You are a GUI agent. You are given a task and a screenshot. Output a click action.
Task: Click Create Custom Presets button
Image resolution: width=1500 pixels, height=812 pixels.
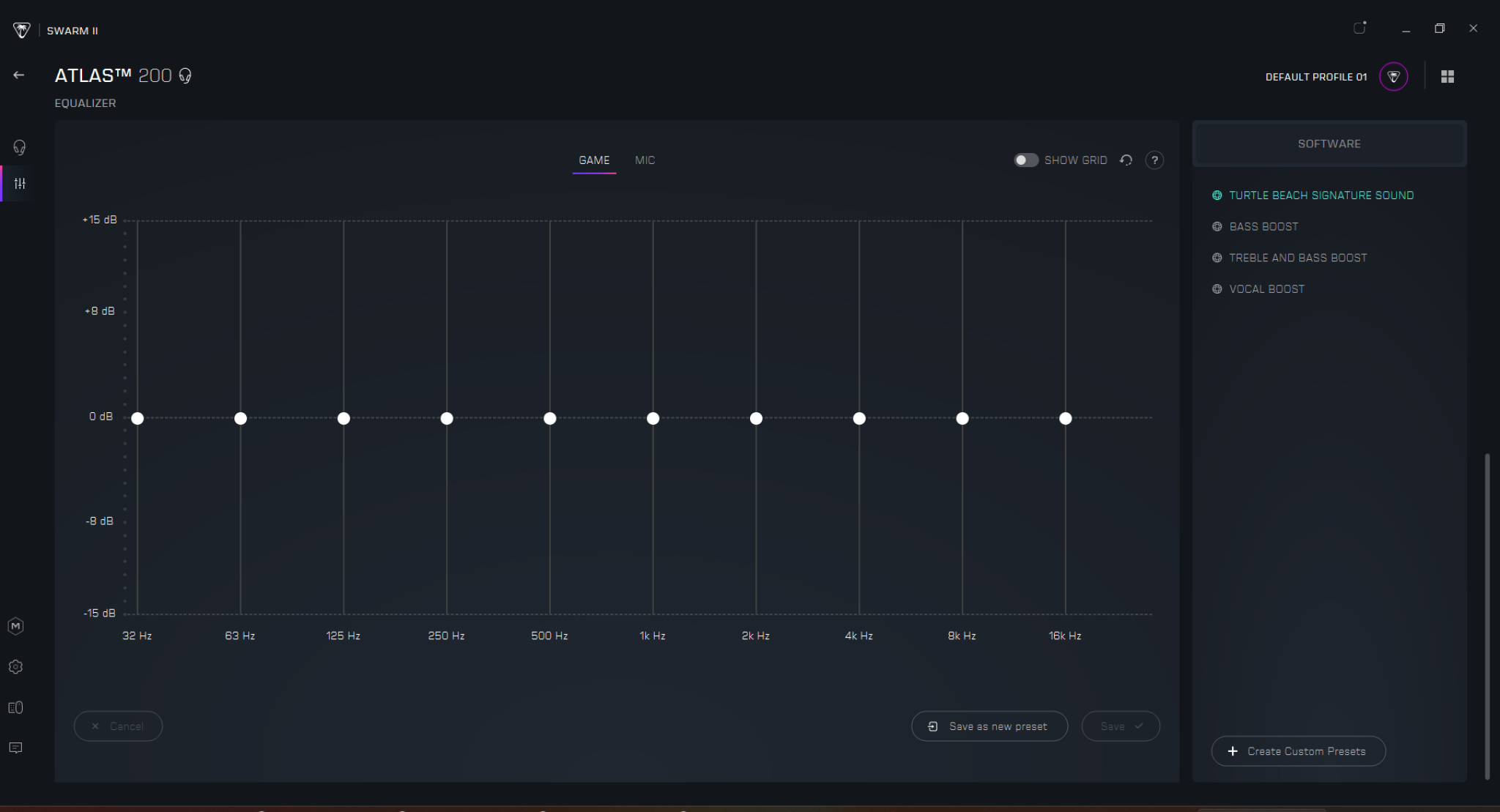tap(1298, 751)
